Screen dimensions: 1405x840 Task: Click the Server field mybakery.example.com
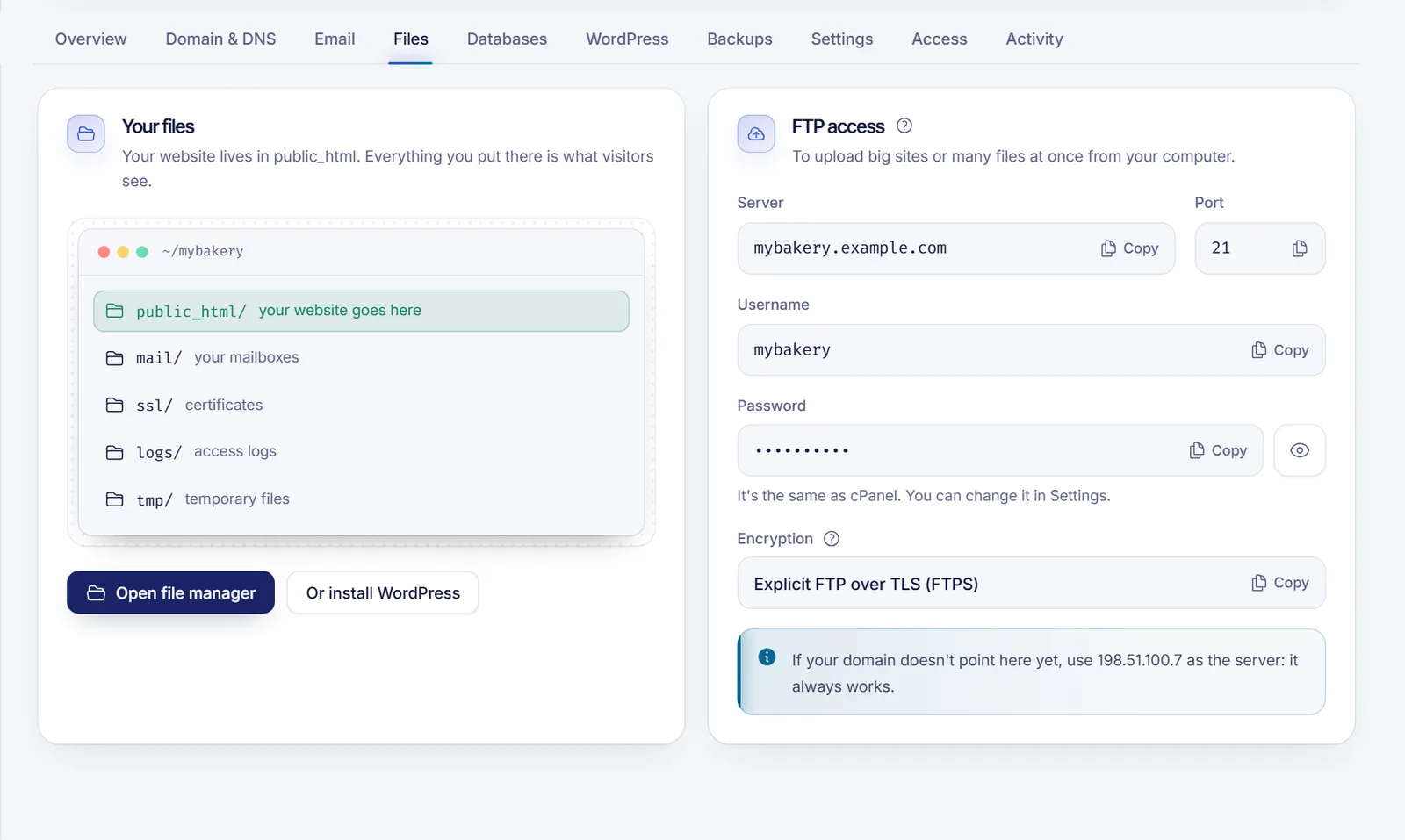pos(955,248)
